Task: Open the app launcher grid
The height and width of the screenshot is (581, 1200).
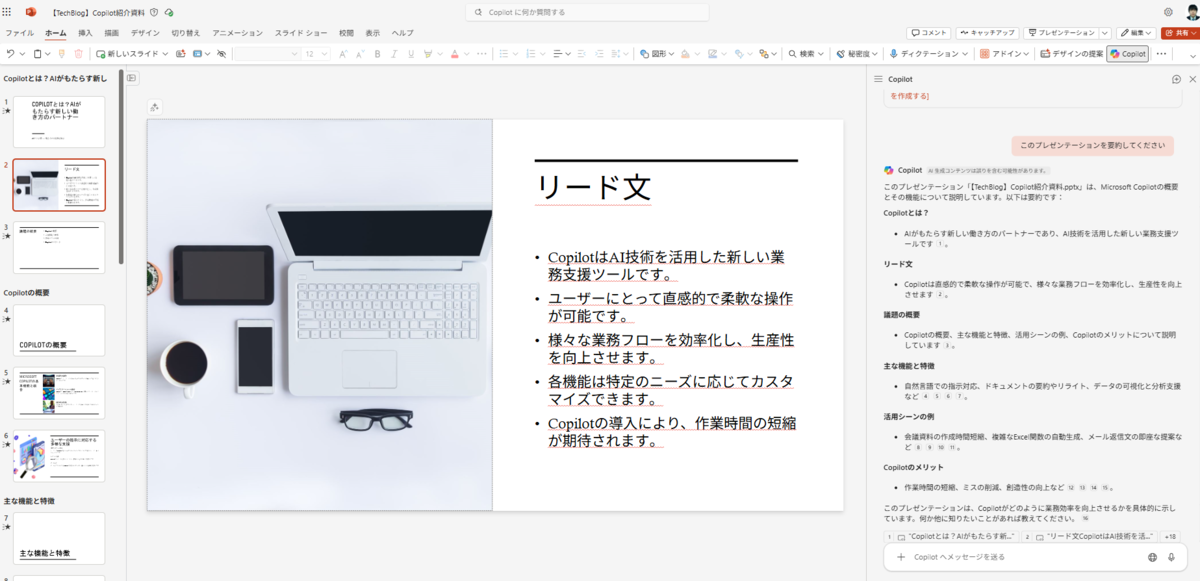Action: (8, 12)
